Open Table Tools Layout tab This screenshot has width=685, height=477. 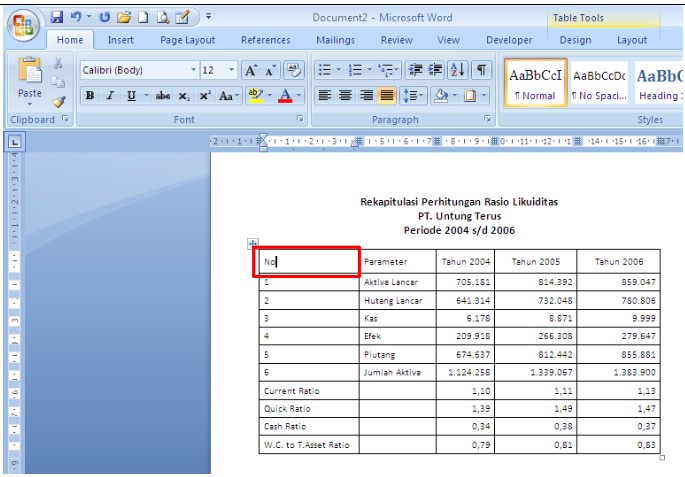pos(632,40)
